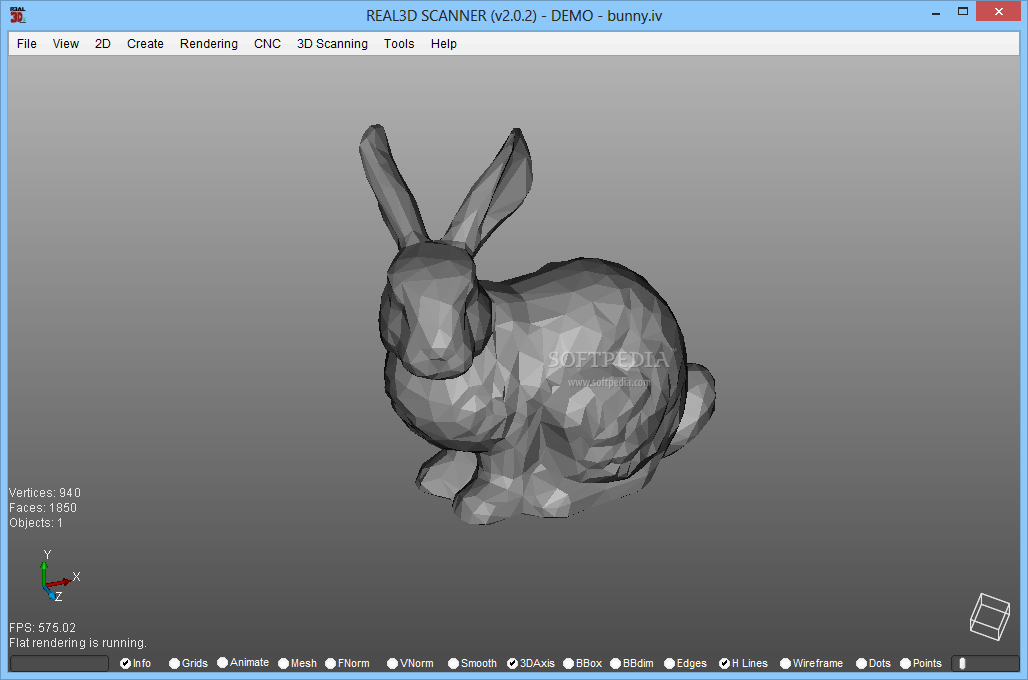Click the REAL3D app icon in title bar
This screenshot has width=1028, height=680.
(18, 14)
